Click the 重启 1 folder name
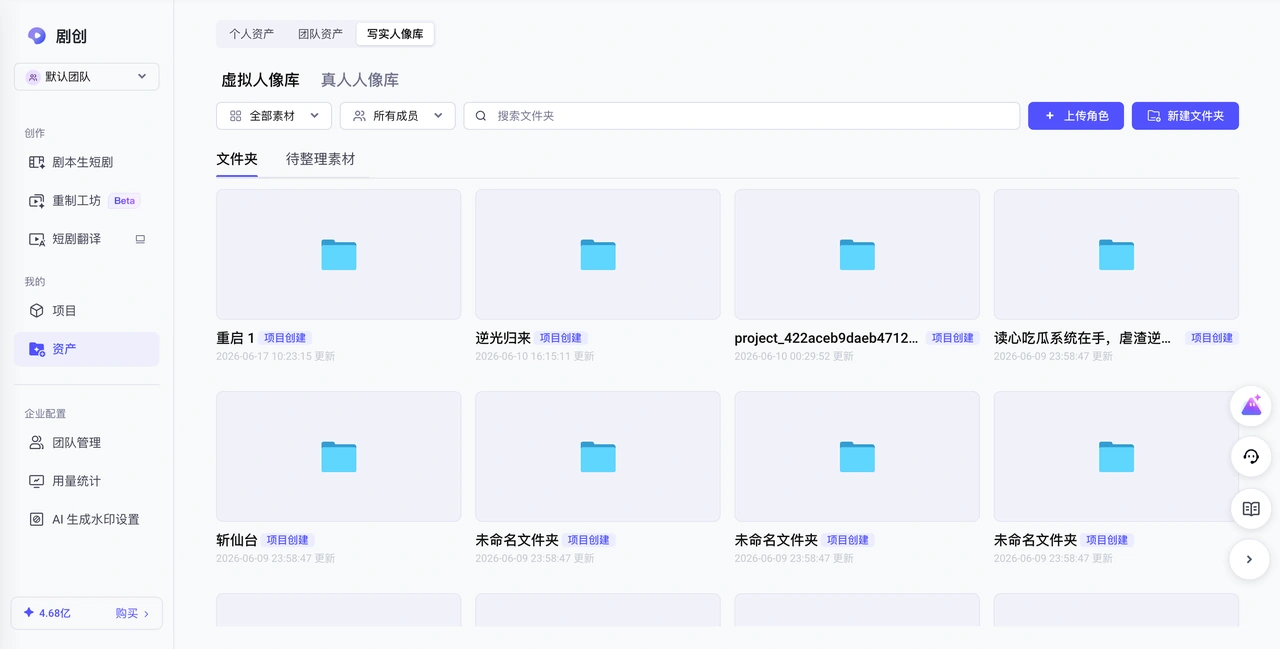 [x=235, y=338]
